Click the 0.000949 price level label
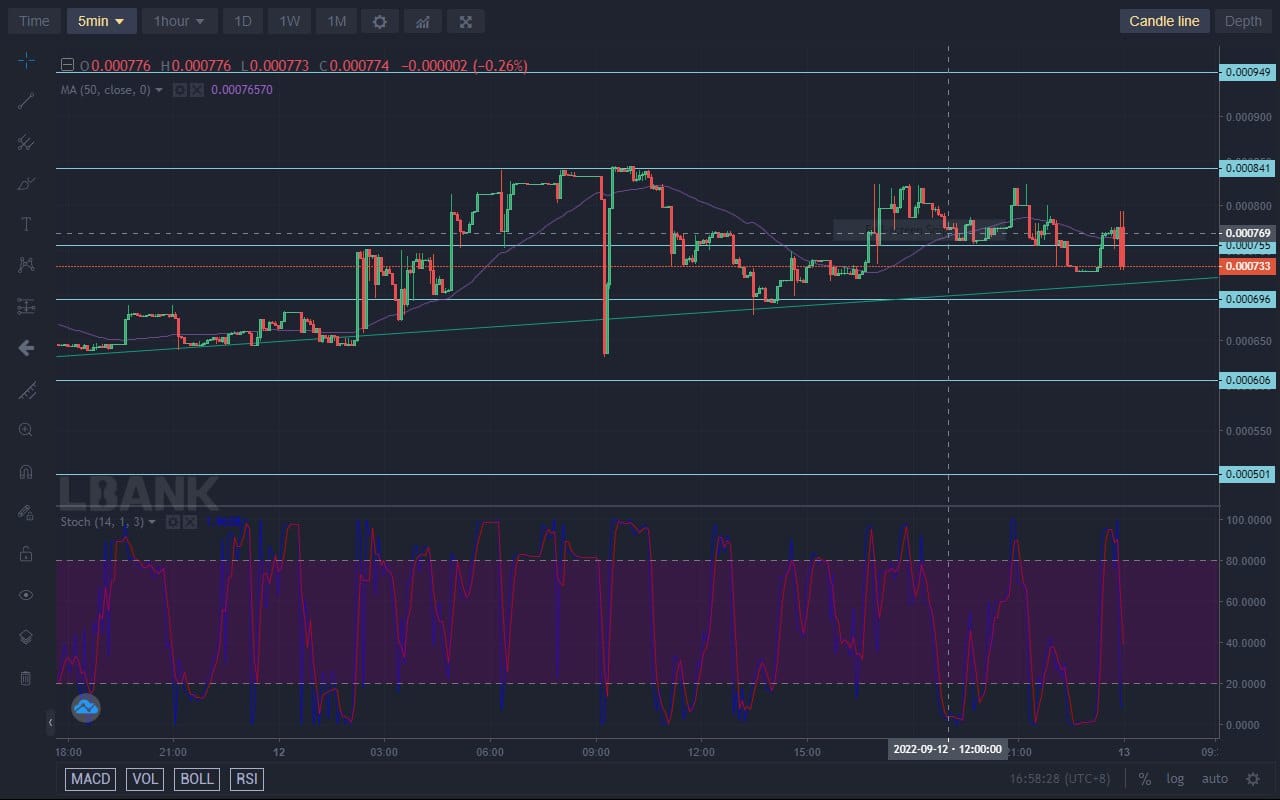The height and width of the screenshot is (800, 1280). click(x=1247, y=72)
